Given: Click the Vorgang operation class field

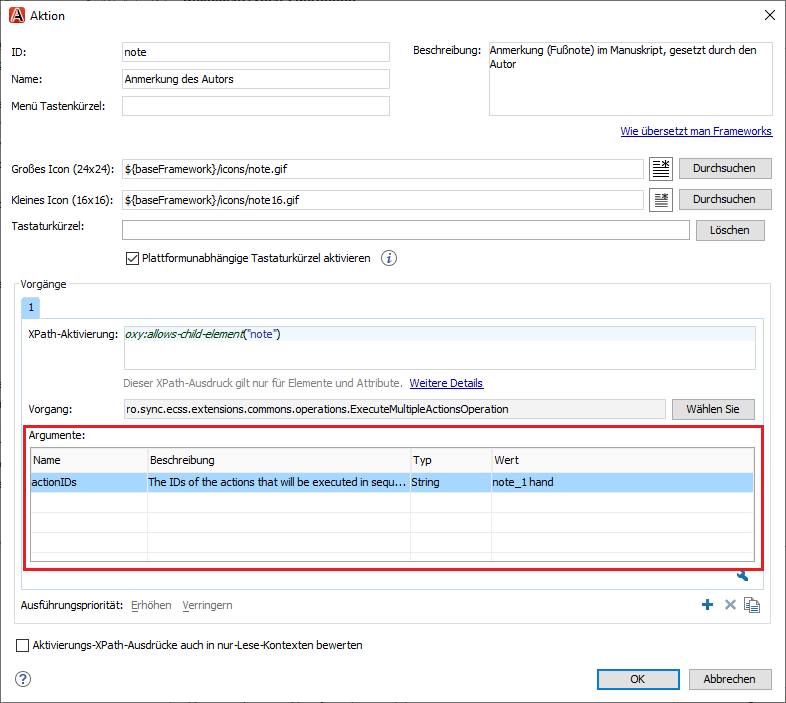Looking at the screenshot, I should (x=395, y=409).
